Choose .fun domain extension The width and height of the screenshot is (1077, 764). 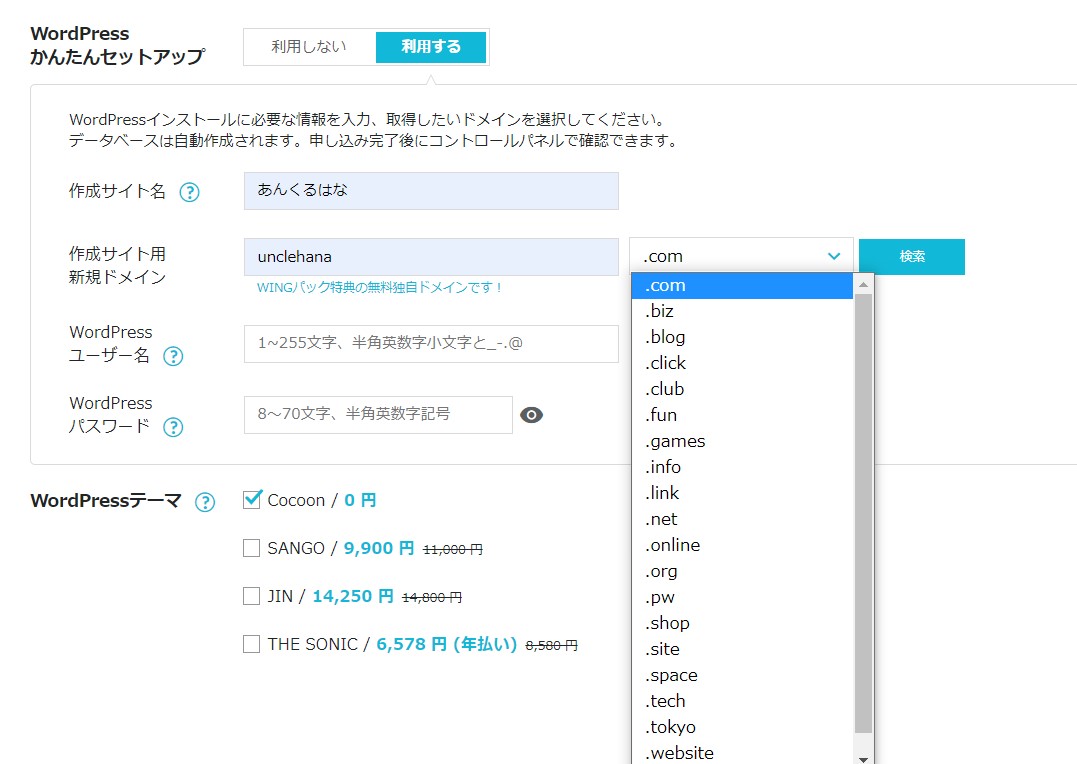pos(742,416)
